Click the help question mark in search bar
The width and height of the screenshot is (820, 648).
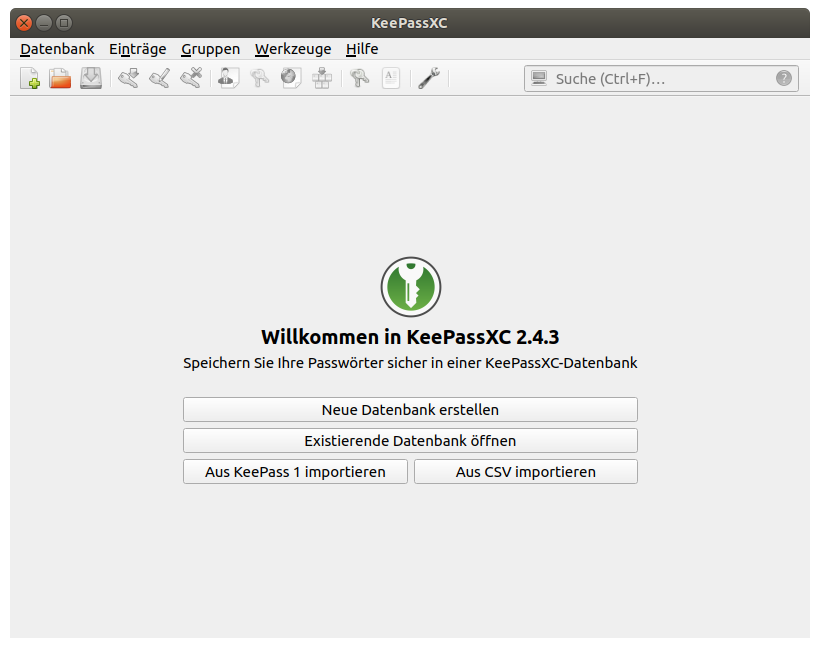click(x=784, y=78)
